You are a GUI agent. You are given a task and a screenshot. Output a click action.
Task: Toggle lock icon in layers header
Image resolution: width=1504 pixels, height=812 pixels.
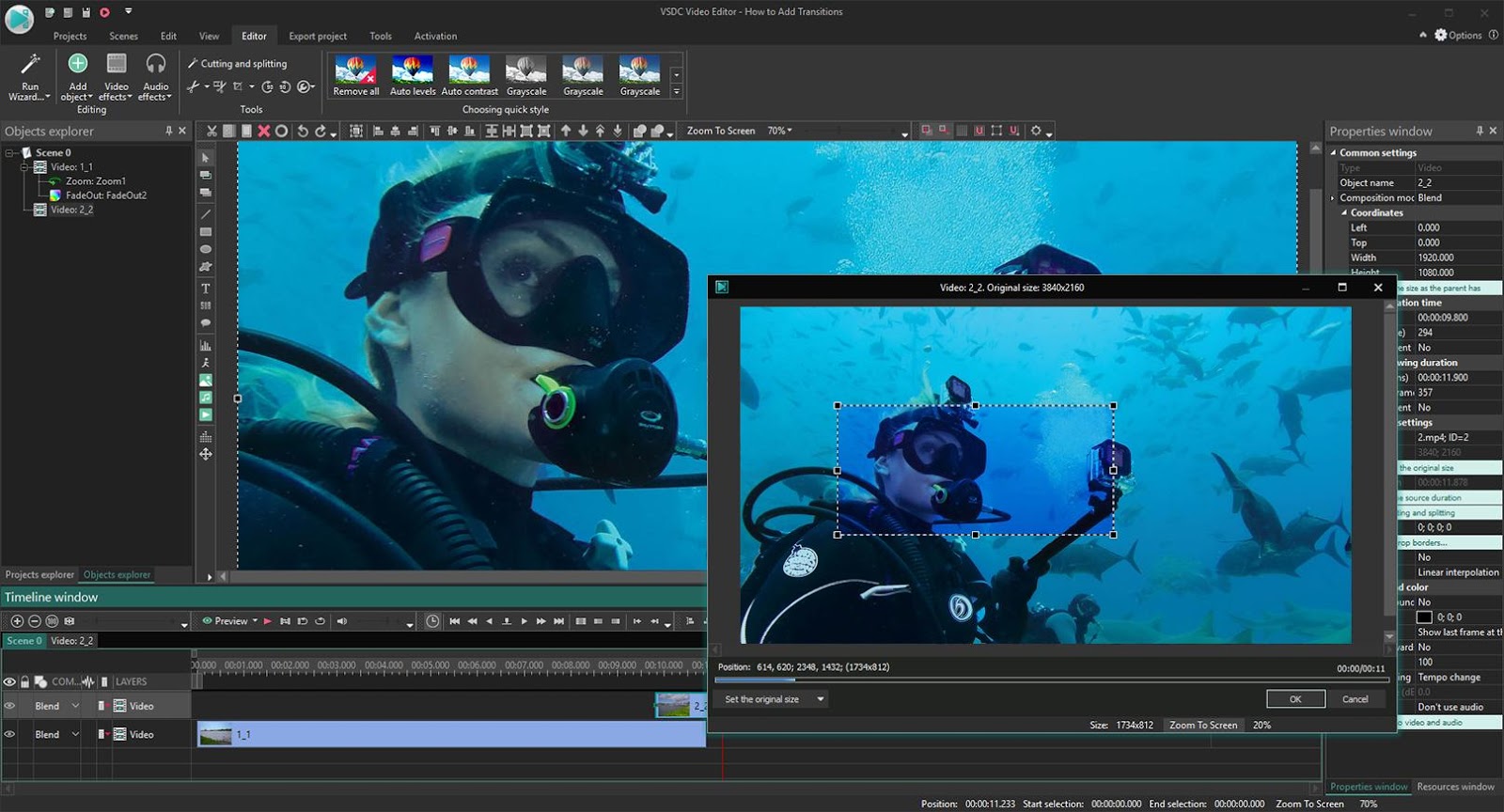(x=25, y=681)
